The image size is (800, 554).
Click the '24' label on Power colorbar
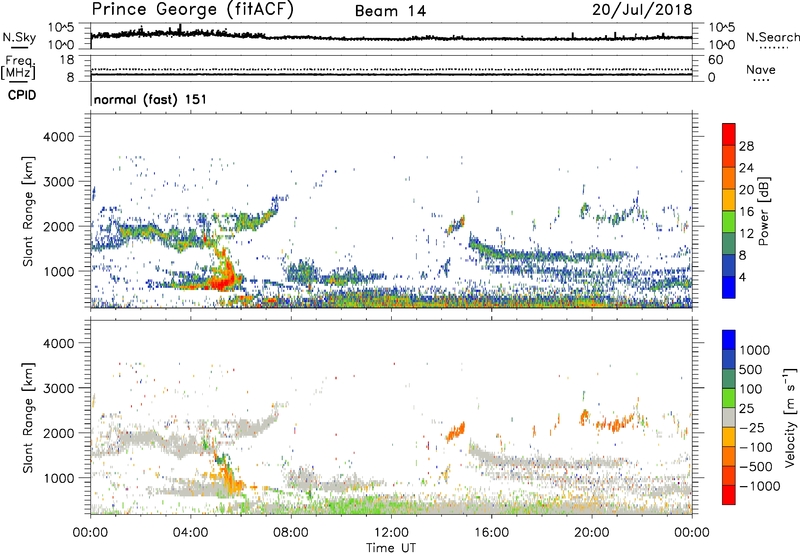(746, 168)
